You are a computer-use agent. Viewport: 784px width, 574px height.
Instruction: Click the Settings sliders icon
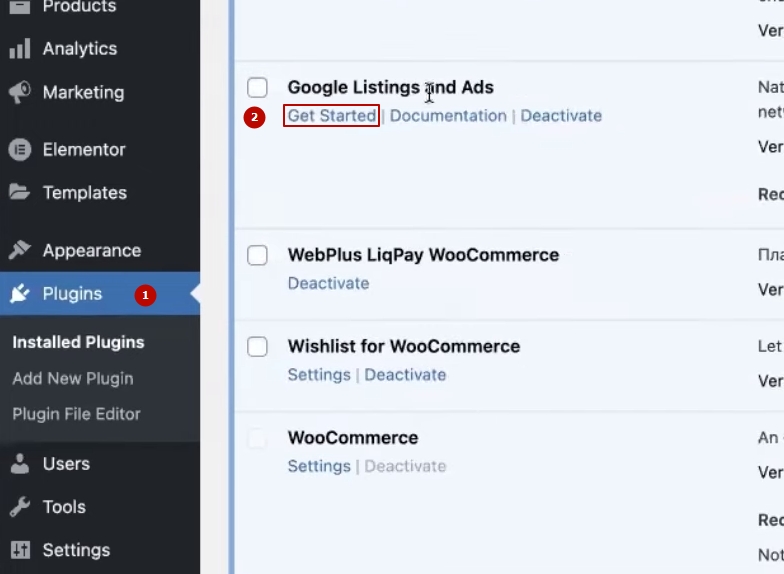[19, 550]
